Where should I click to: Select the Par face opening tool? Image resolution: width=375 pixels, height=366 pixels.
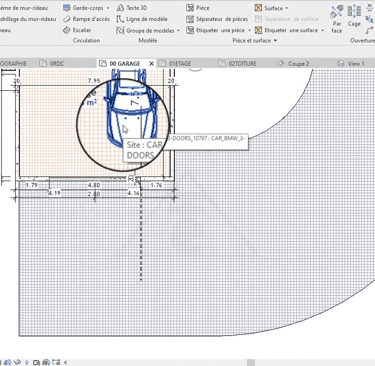point(337,19)
